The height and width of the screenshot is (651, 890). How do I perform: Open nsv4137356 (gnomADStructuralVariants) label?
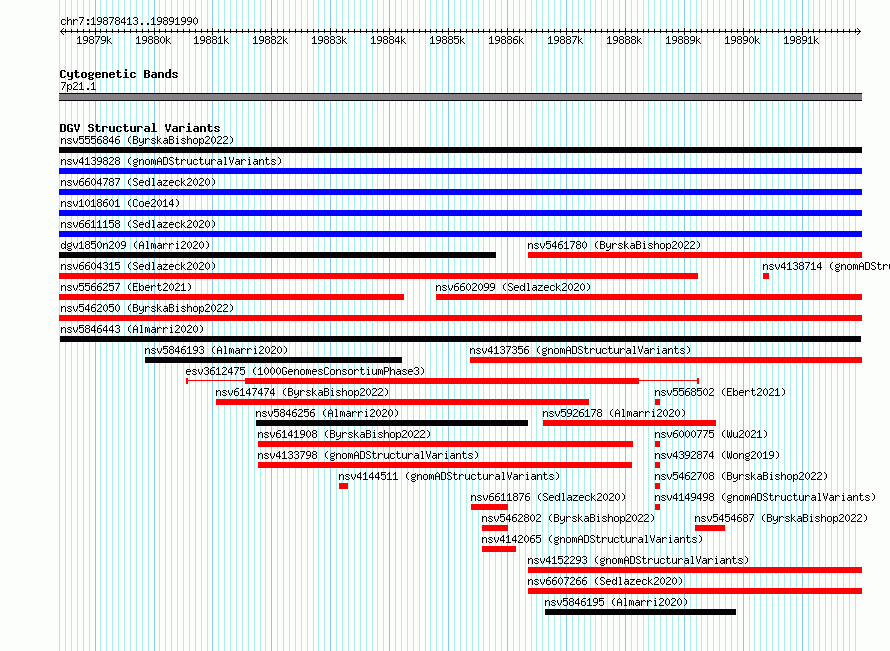(580, 350)
